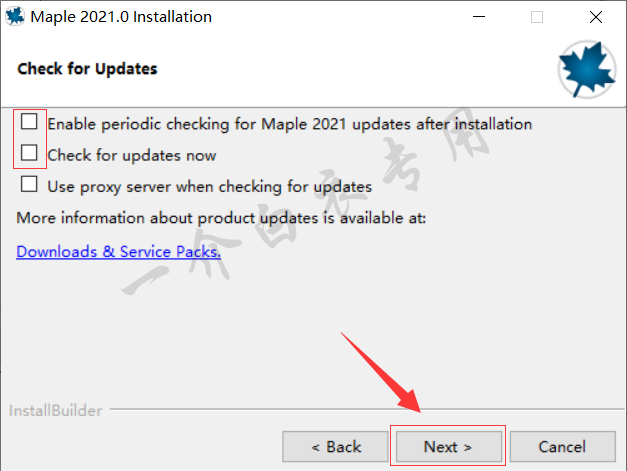Click the Enable periodic checking label text
Viewport: 627px width, 471px height.
pyautogui.click(x=290, y=124)
